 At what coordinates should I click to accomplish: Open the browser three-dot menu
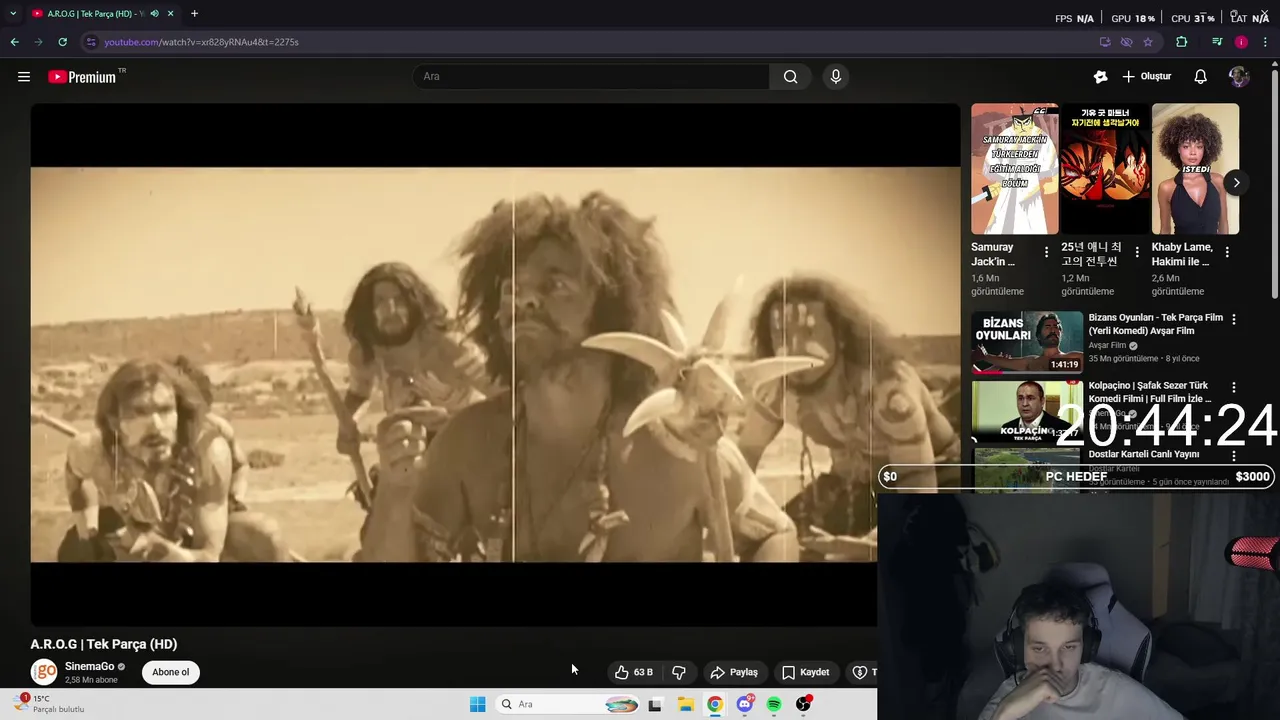tap(1266, 42)
